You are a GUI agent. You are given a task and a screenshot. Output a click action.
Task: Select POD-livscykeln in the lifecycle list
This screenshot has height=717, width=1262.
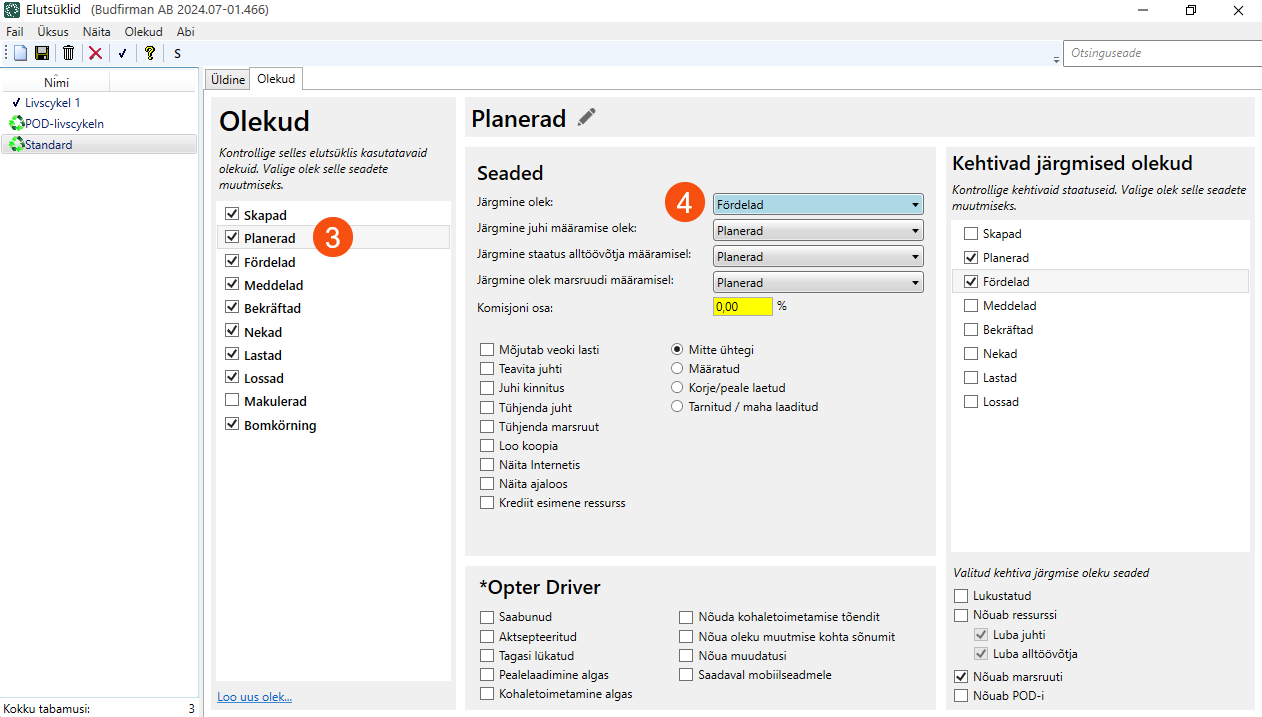[x=64, y=124]
